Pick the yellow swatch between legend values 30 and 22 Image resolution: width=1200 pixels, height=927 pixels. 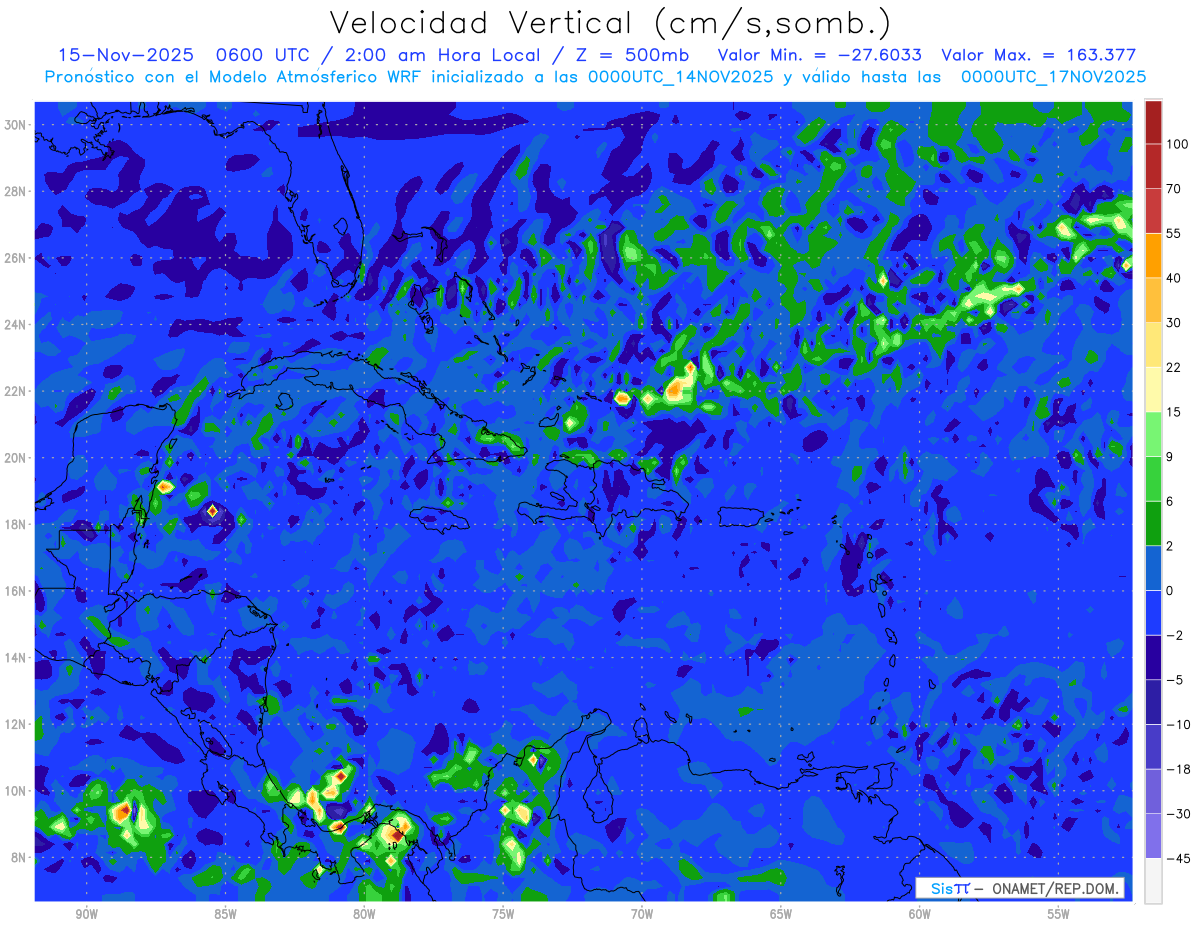pos(1153,345)
